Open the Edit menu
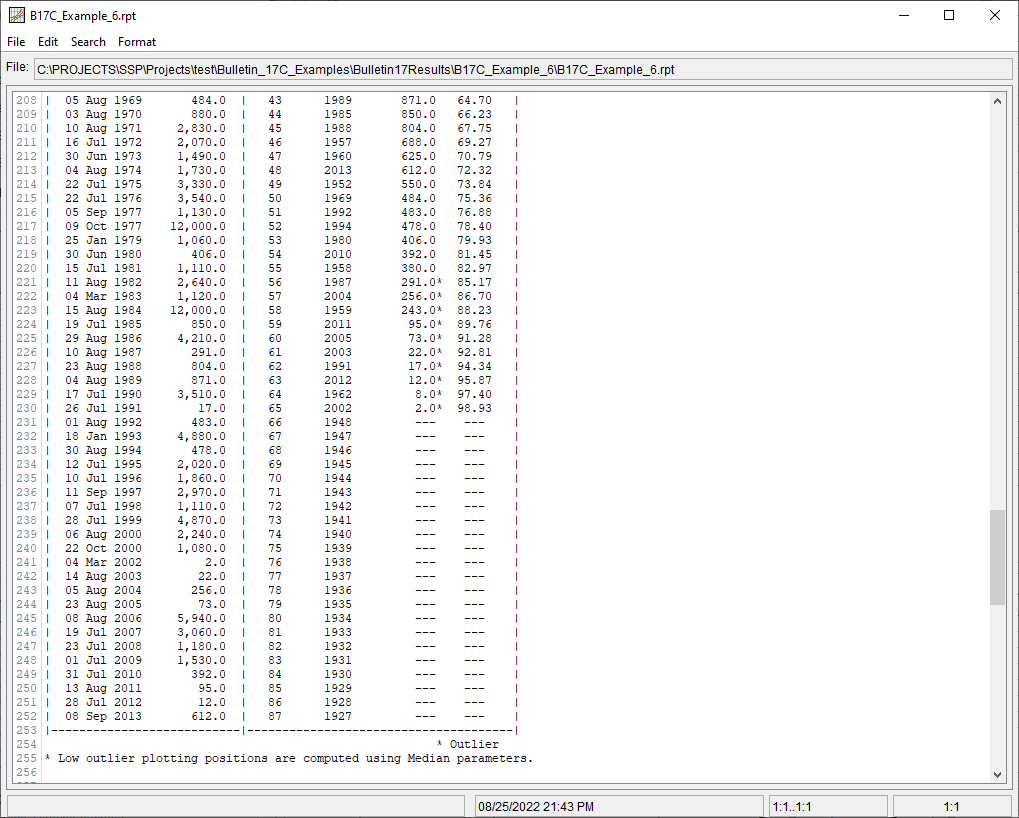Image resolution: width=1019 pixels, height=818 pixels. 47,42
